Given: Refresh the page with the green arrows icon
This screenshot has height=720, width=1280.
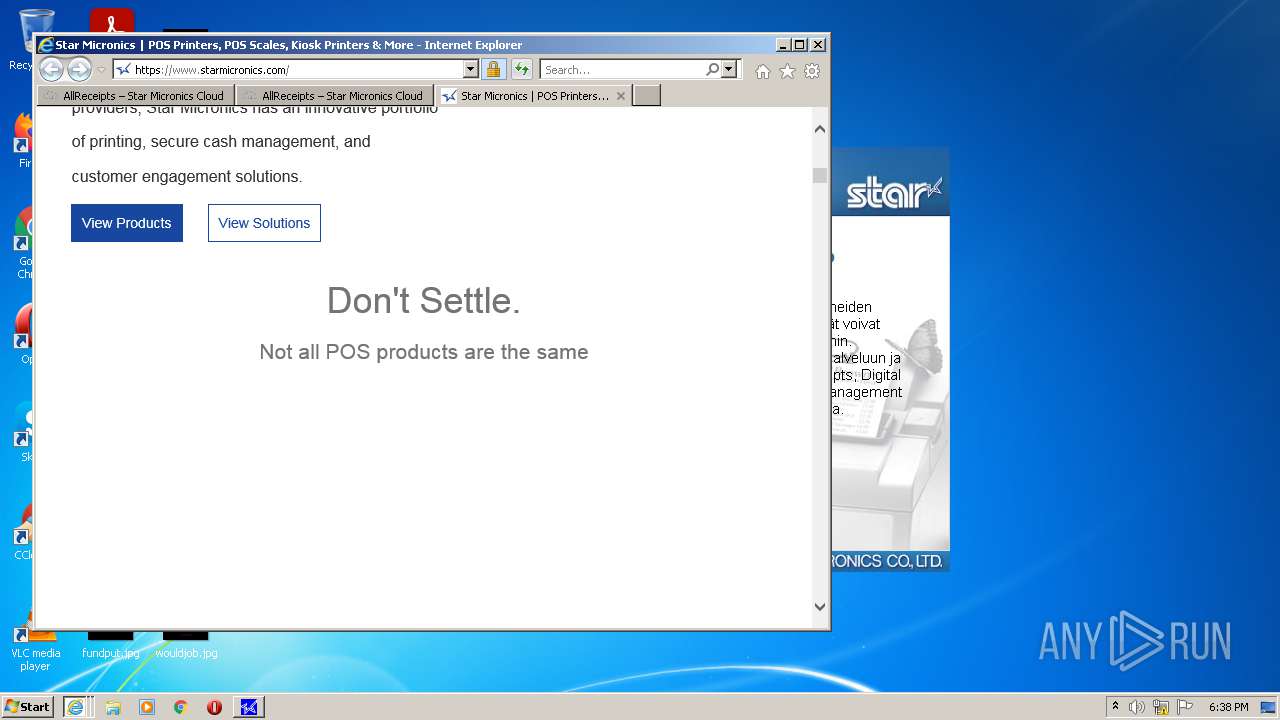Looking at the screenshot, I should click(521, 70).
